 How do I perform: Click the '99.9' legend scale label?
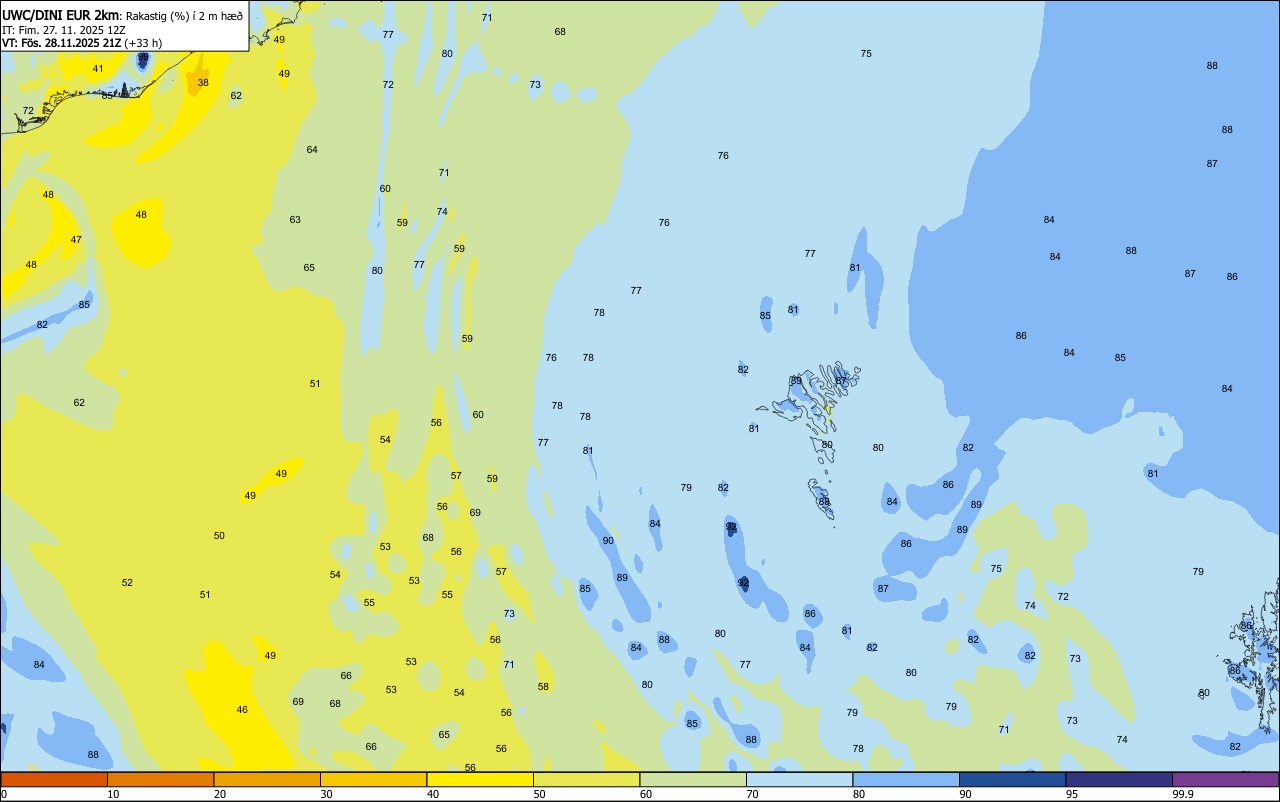pos(1183,794)
